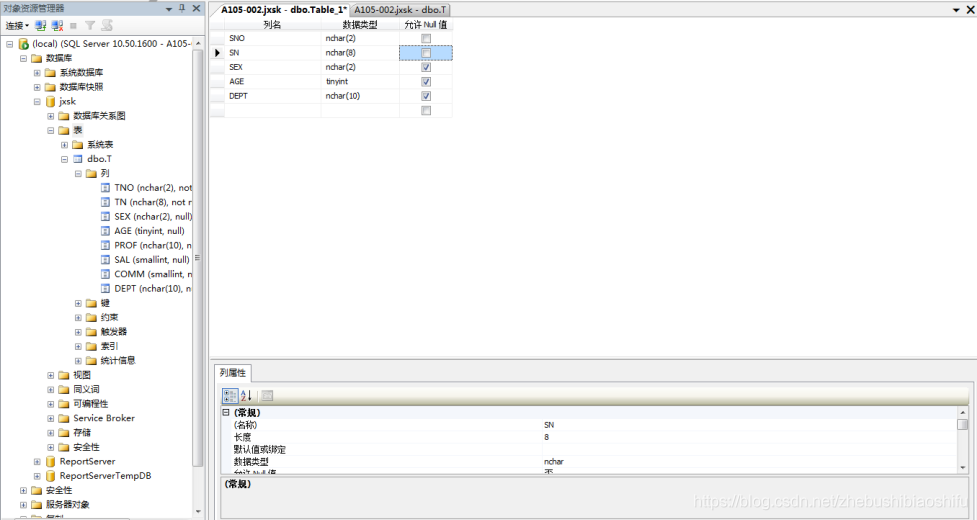Collapse the (常规) properties section
Image resolution: width=977 pixels, height=520 pixels.
[x=226, y=412]
